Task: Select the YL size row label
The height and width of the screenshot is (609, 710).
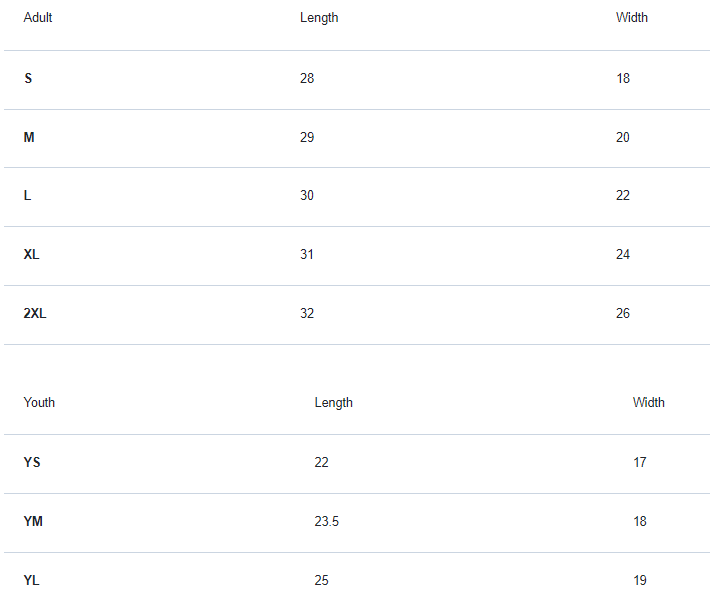Action: [x=32, y=581]
